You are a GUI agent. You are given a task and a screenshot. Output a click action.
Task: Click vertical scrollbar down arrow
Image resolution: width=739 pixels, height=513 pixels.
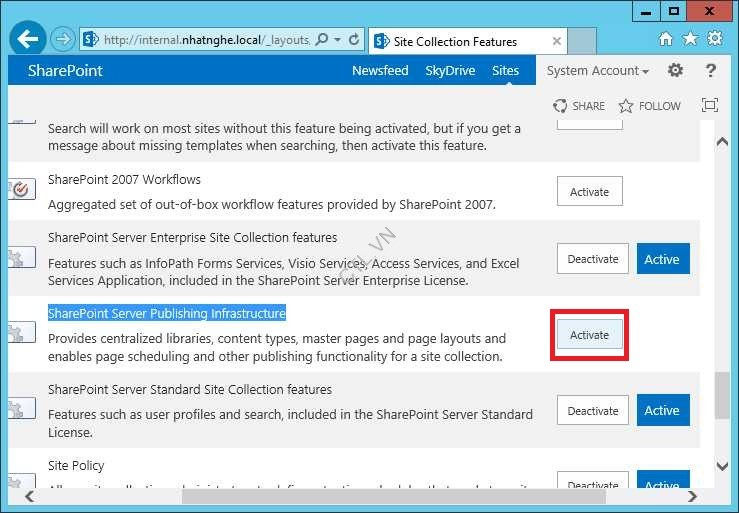(722, 466)
